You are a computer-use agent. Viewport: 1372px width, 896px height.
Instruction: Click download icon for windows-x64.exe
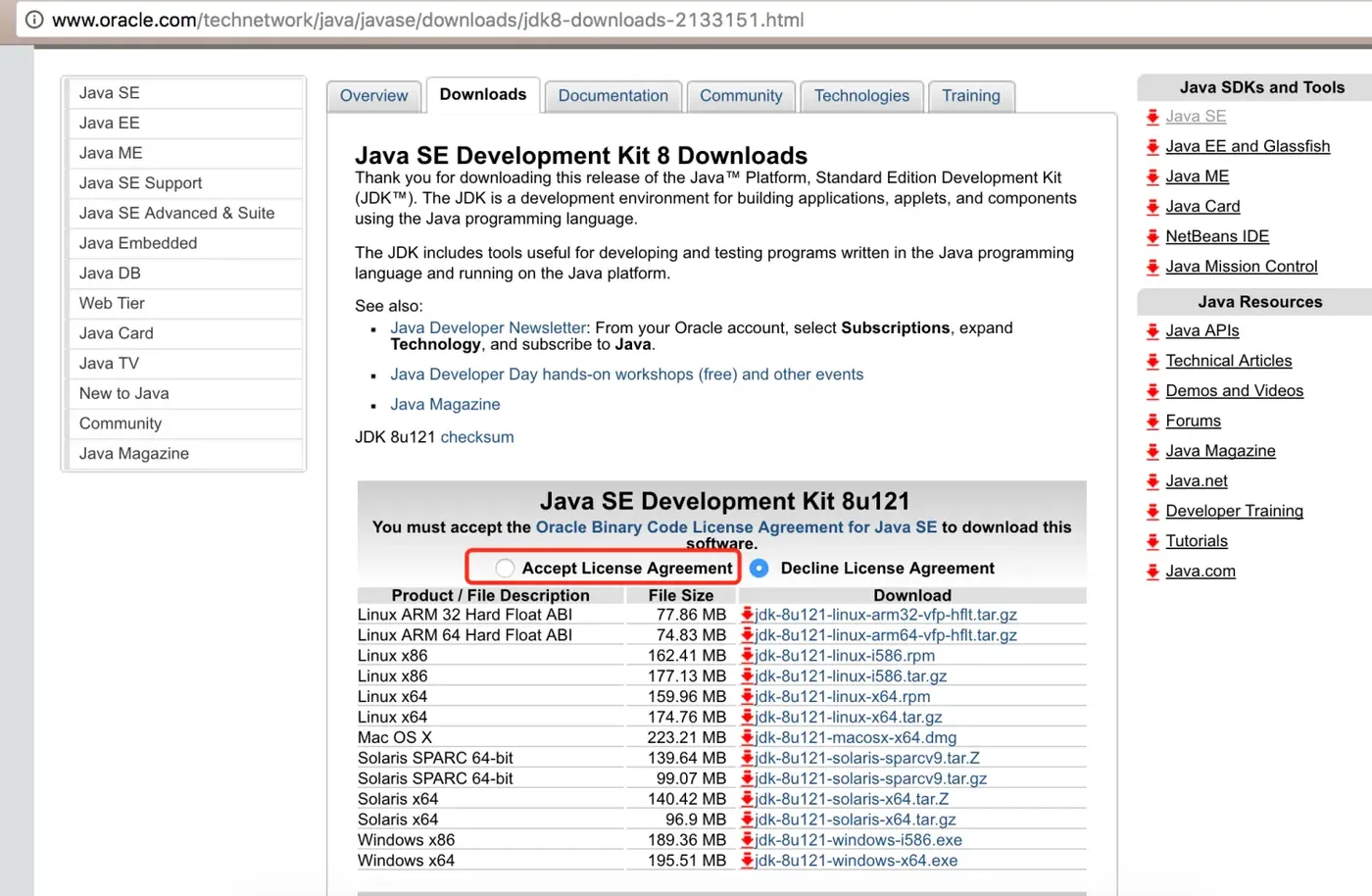tap(747, 861)
